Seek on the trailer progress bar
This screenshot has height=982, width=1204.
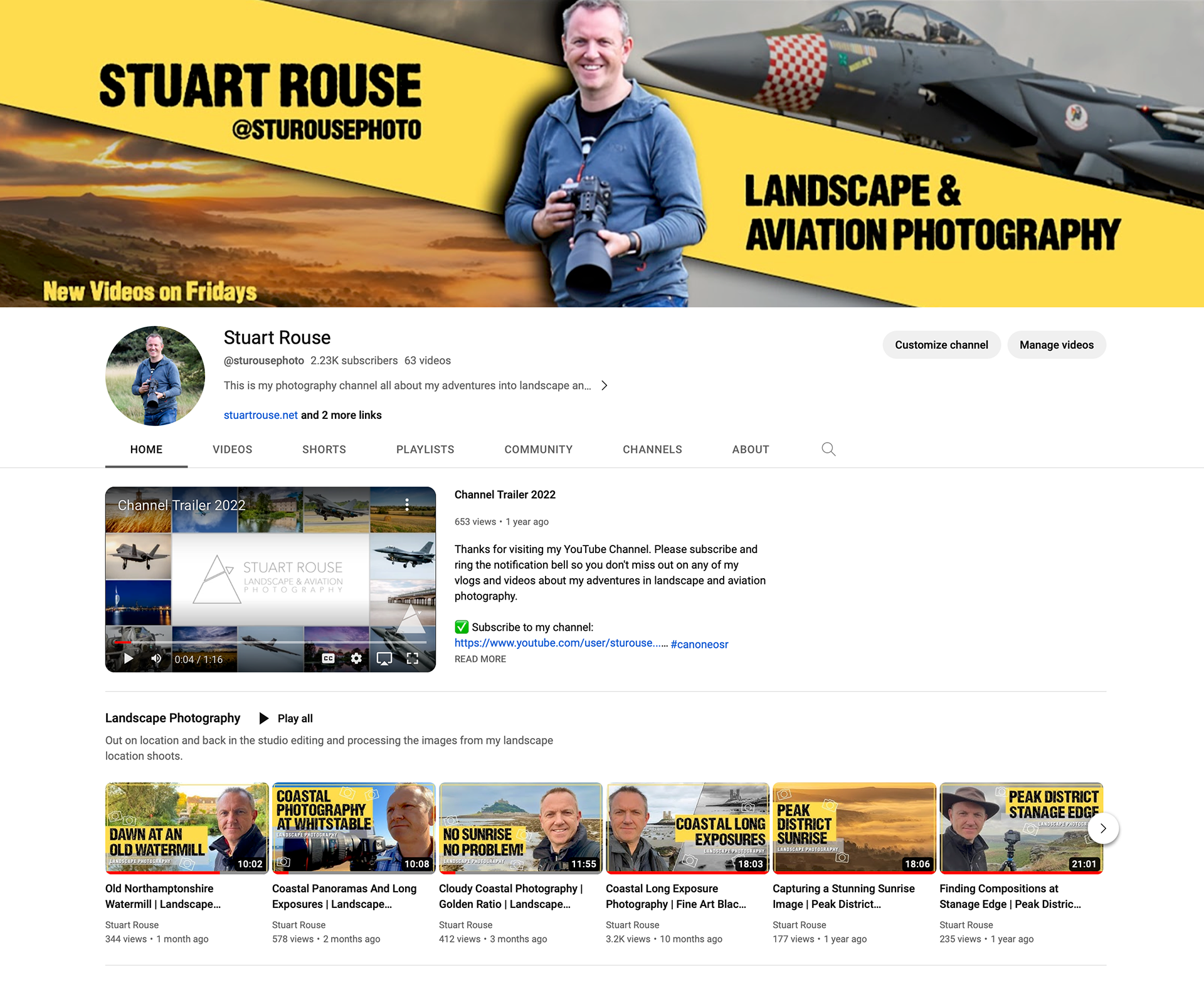click(270, 643)
